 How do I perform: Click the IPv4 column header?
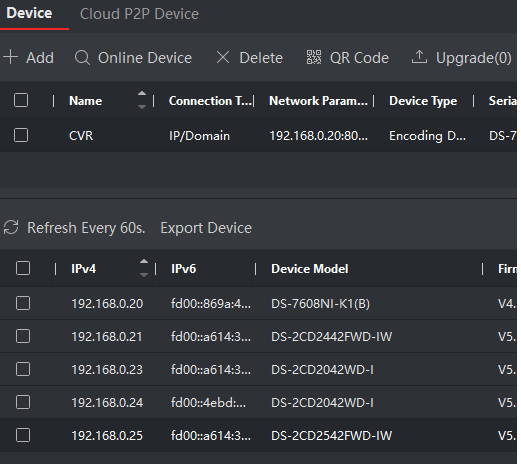[x=83, y=269]
